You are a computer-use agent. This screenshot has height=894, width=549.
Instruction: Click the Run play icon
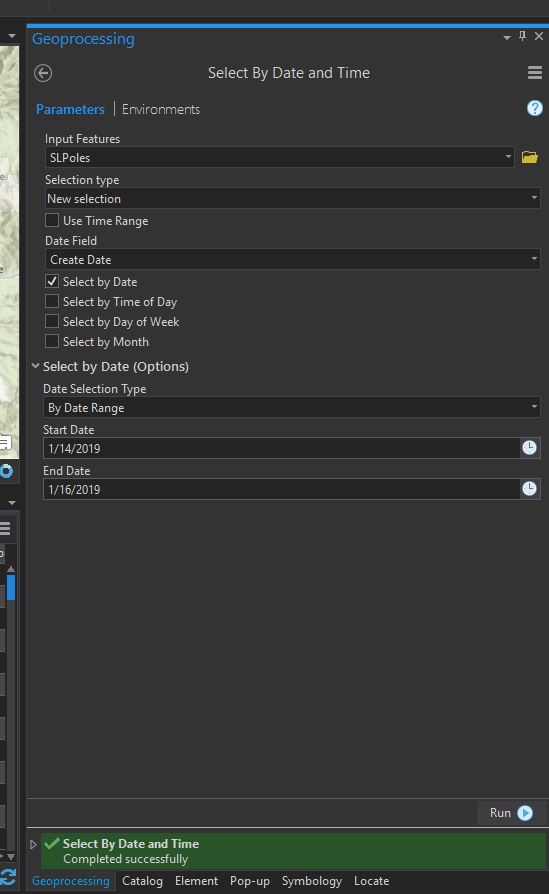[525, 812]
